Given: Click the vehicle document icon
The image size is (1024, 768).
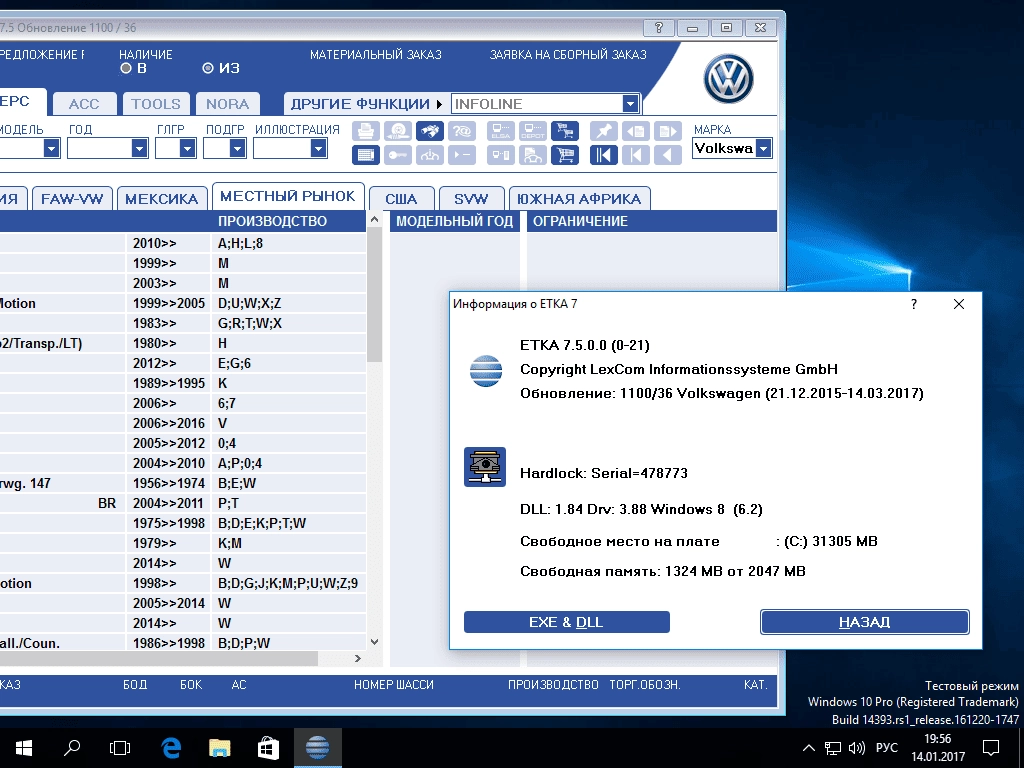Looking at the screenshot, I should pyautogui.click(x=533, y=155).
